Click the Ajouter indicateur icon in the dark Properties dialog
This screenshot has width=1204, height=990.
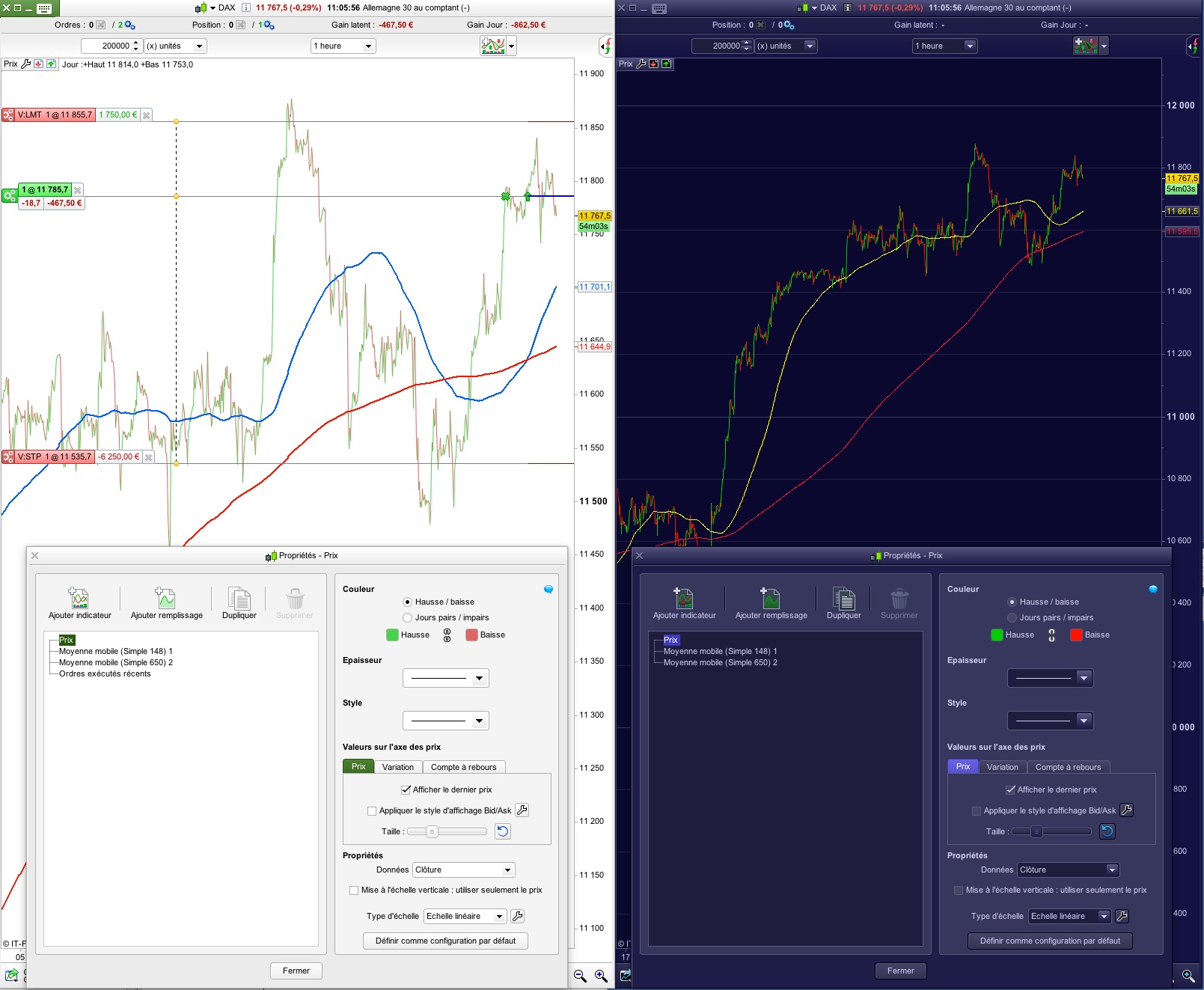[x=683, y=598]
